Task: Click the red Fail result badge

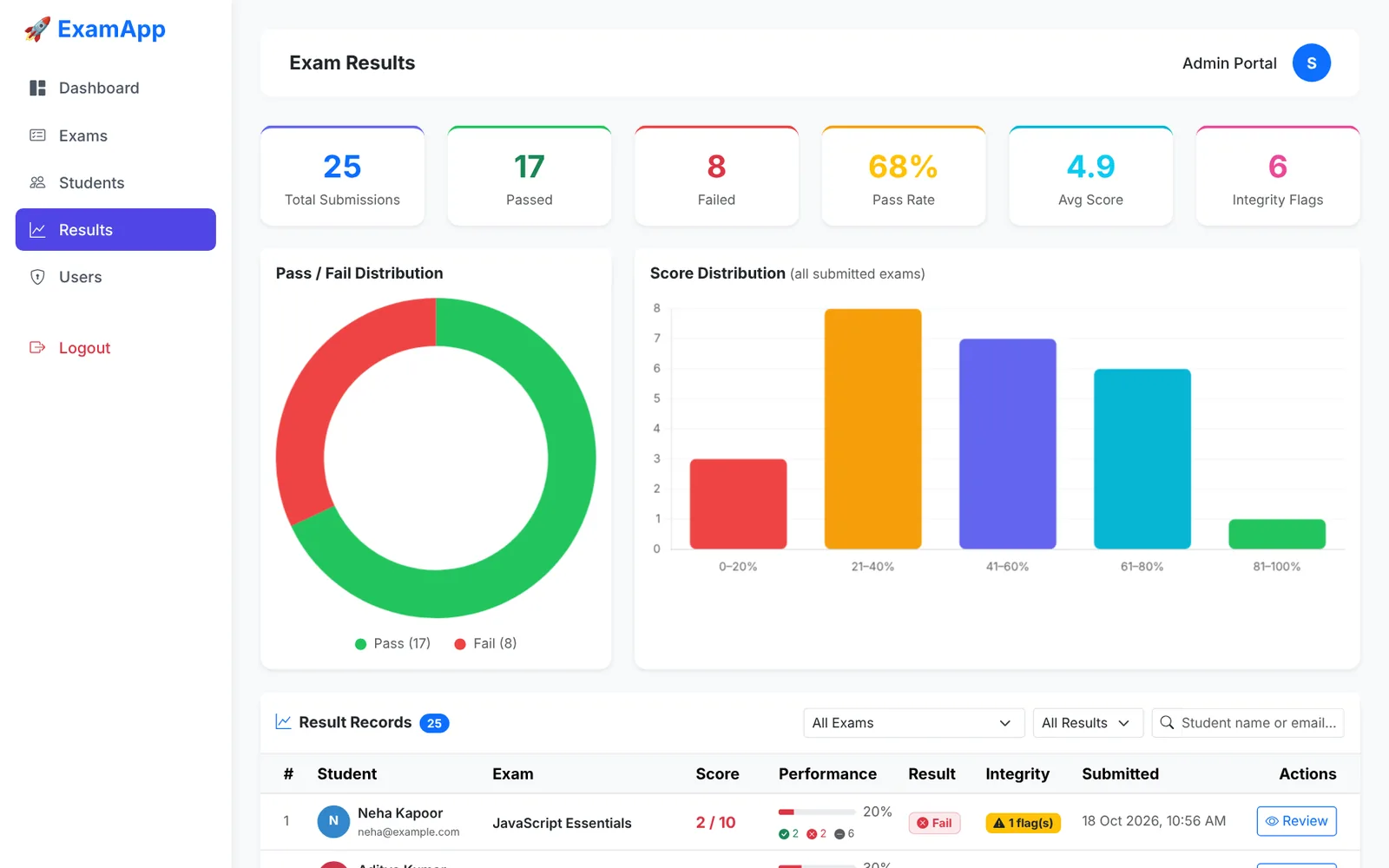Action: click(934, 823)
